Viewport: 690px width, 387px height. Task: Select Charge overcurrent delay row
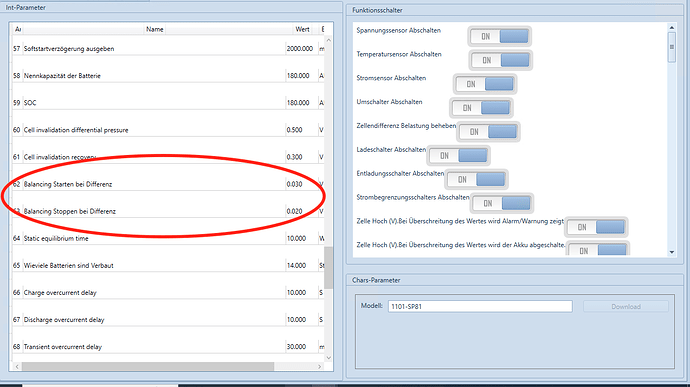(168, 292)
